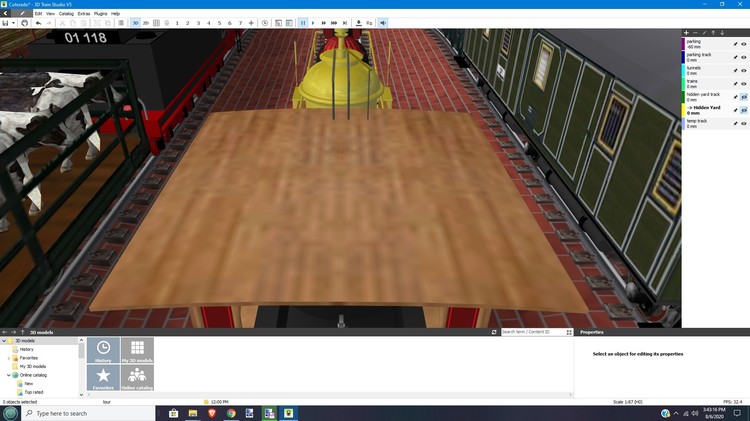Toggle the grid display icon

(x=156, y=23)
